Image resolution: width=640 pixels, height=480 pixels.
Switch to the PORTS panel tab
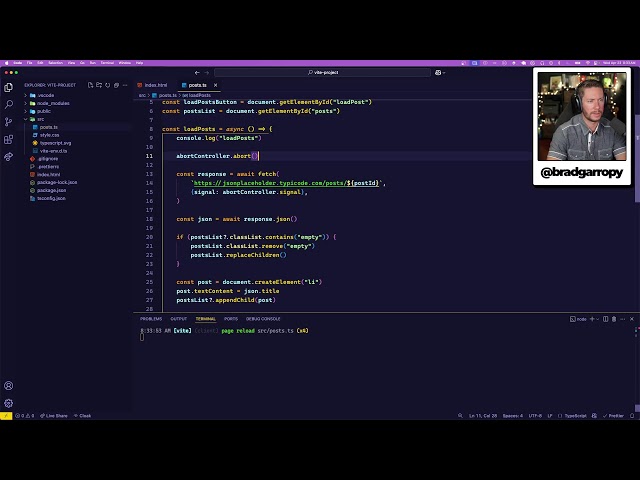231,319
